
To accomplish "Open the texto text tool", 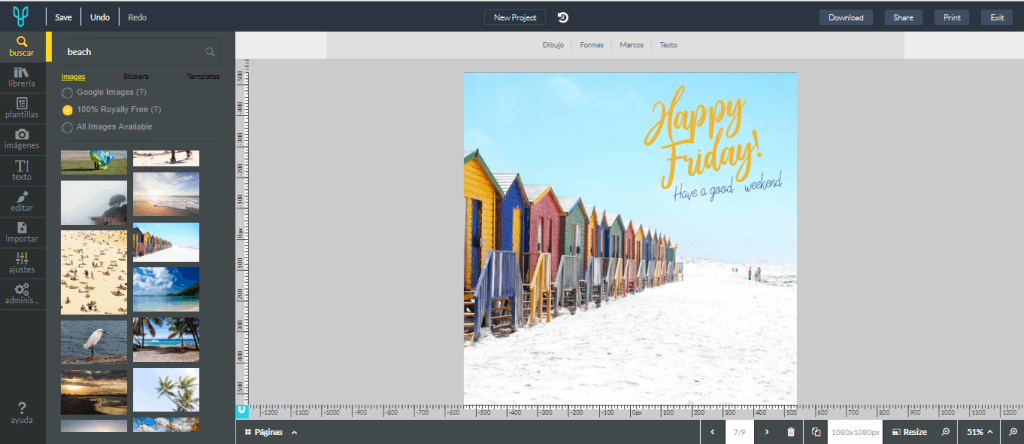I will 22,170.
